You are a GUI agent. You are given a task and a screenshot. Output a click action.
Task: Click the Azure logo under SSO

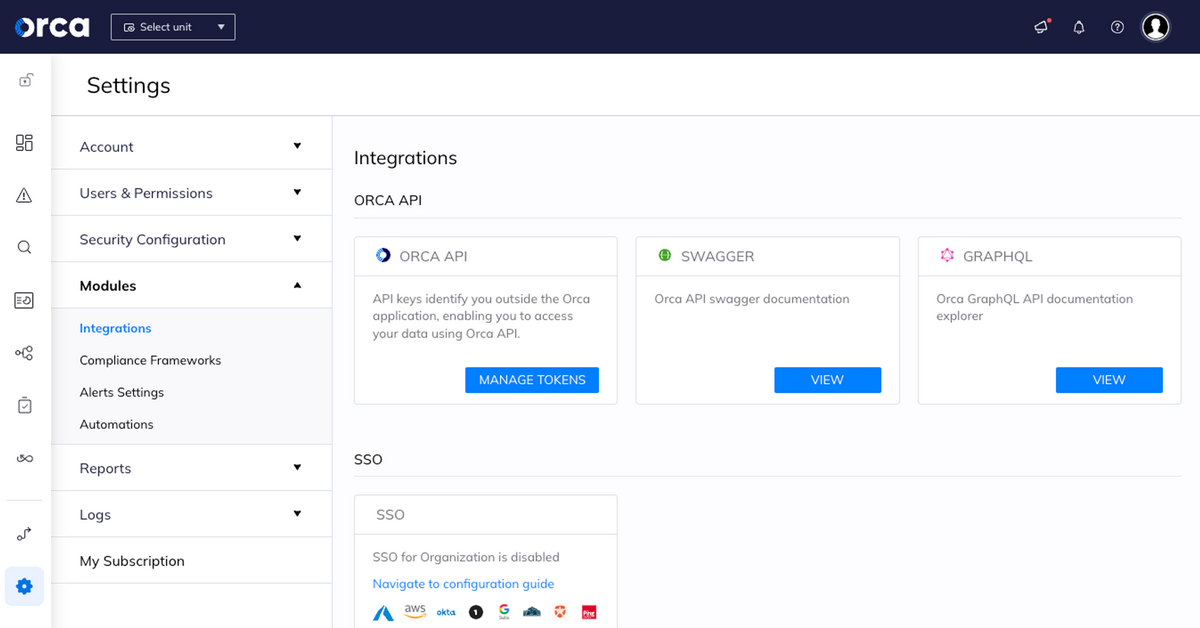point(384,612)
